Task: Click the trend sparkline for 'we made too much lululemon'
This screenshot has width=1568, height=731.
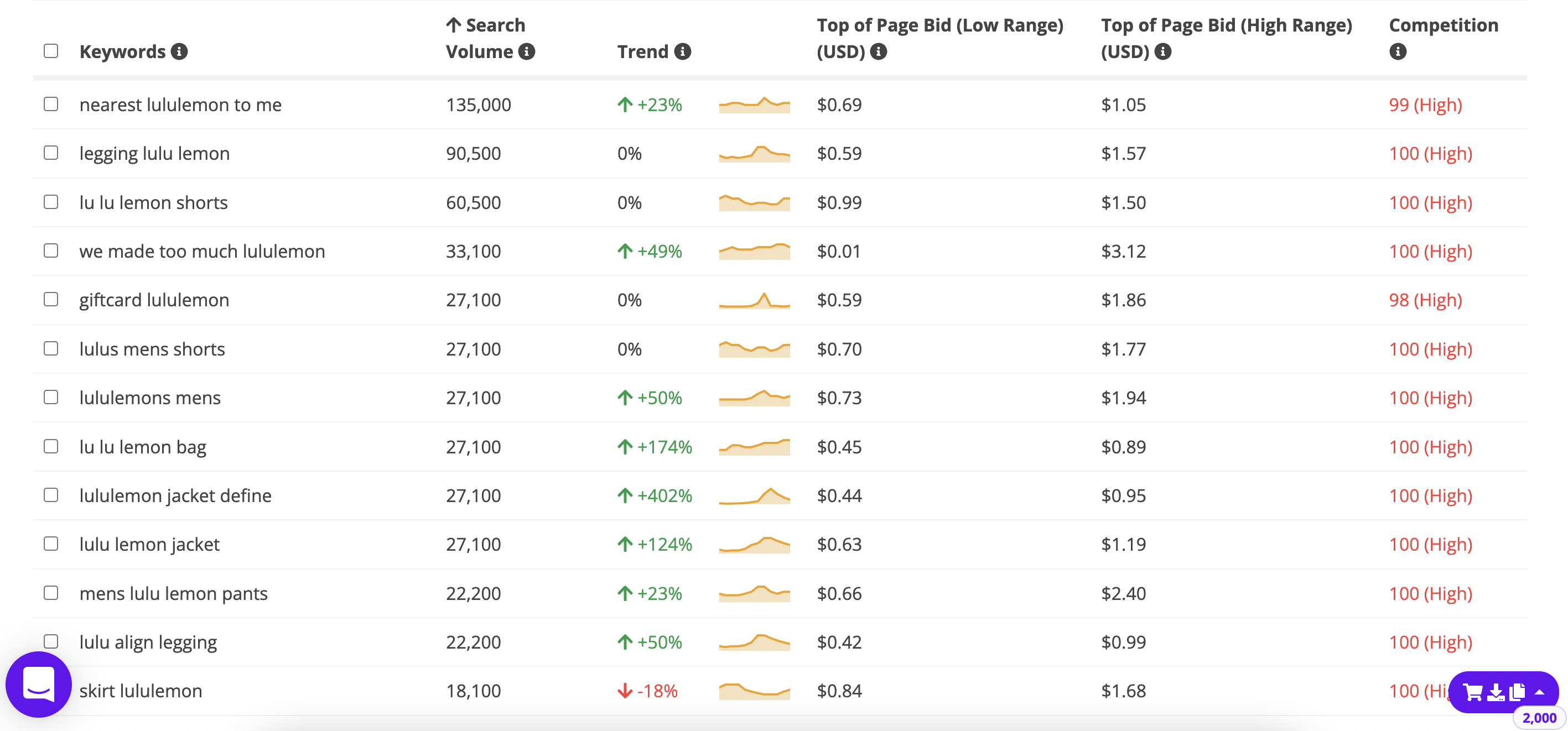Action: pyautogui.click(x=754, y=250)
